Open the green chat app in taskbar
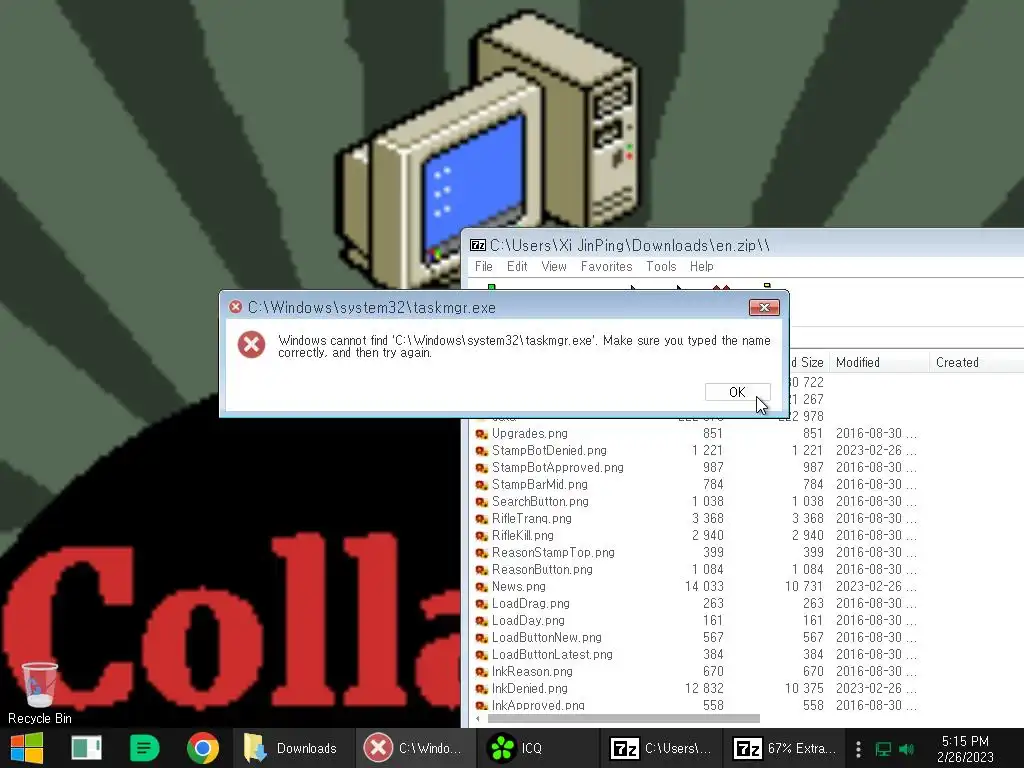This screenshot has width=1024, height=768. [144, 748]
